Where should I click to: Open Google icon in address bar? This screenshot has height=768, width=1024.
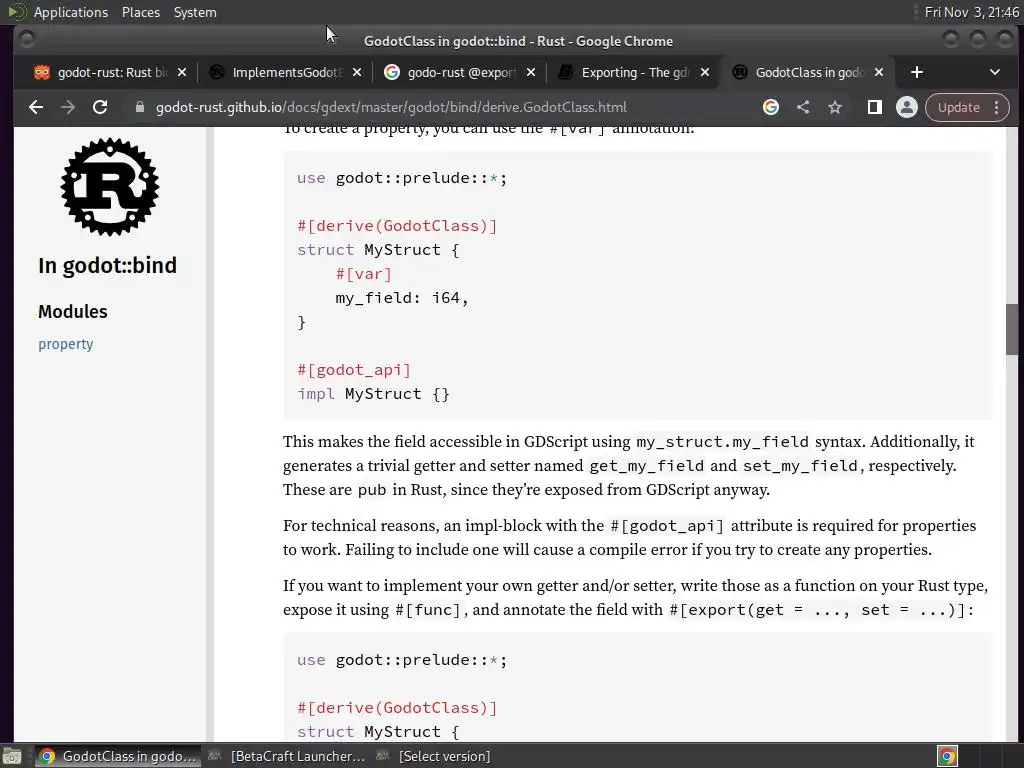(771, 107)
